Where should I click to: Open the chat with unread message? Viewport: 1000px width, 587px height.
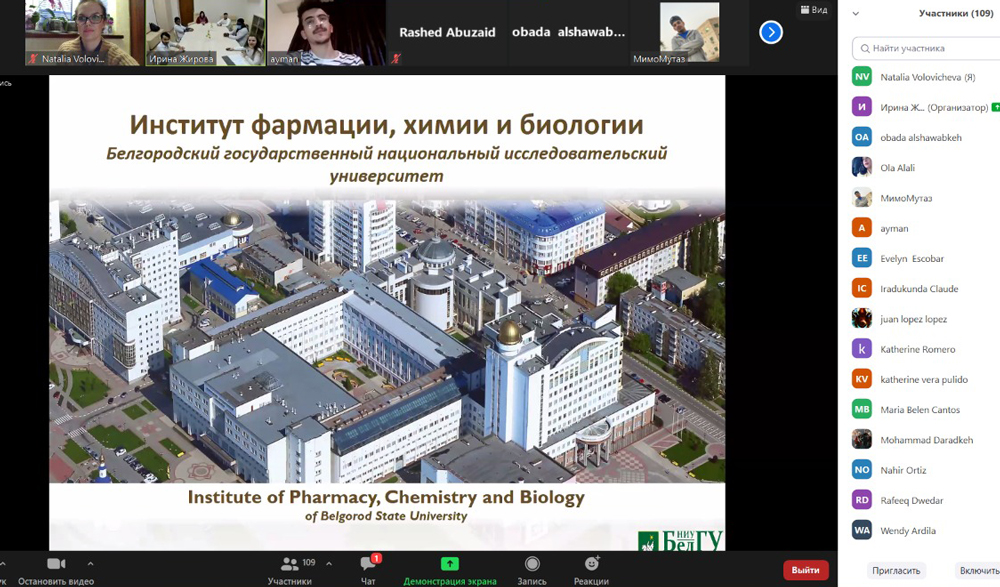coord(368,565)
